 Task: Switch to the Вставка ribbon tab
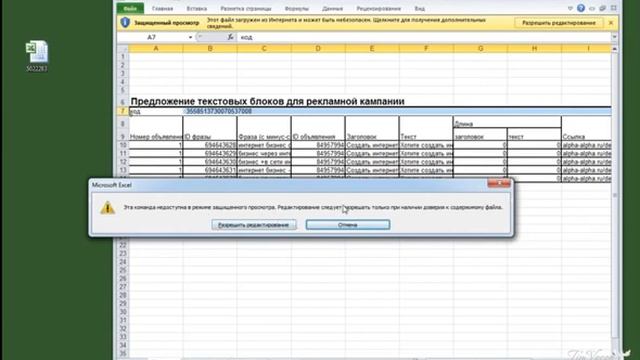click(197, 9)
